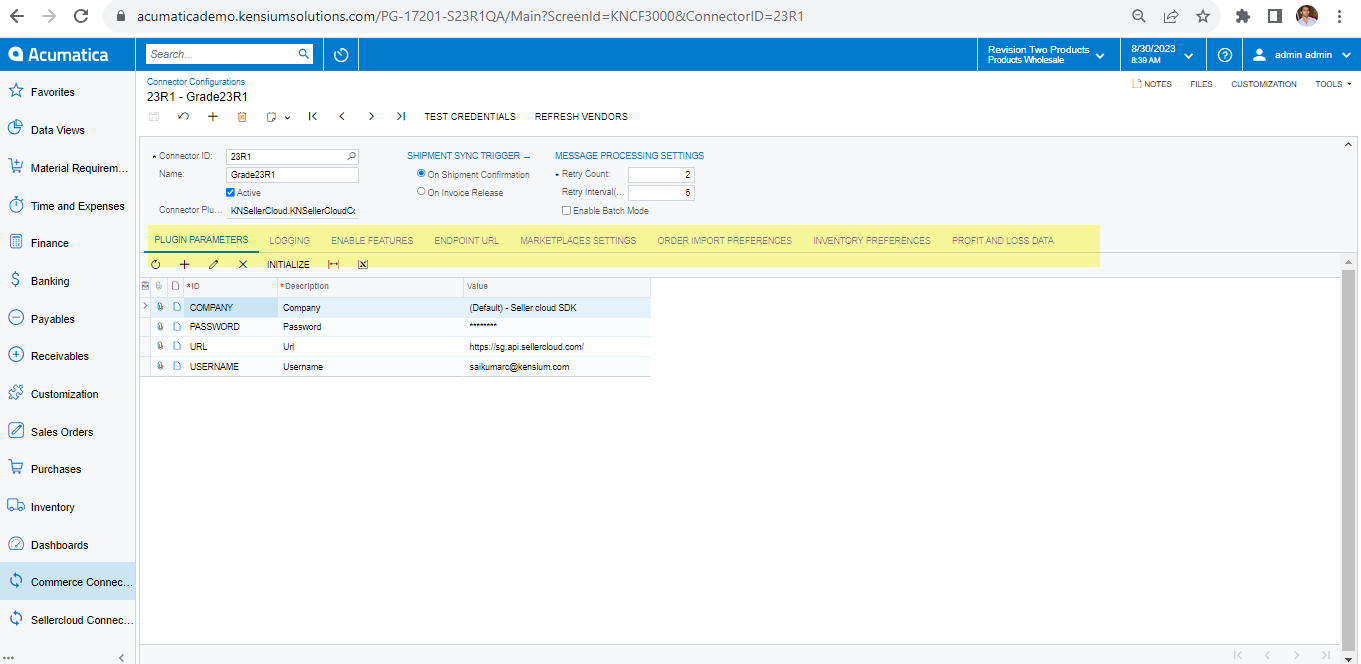Click the undo (cancel) toolbar icon

183,117
